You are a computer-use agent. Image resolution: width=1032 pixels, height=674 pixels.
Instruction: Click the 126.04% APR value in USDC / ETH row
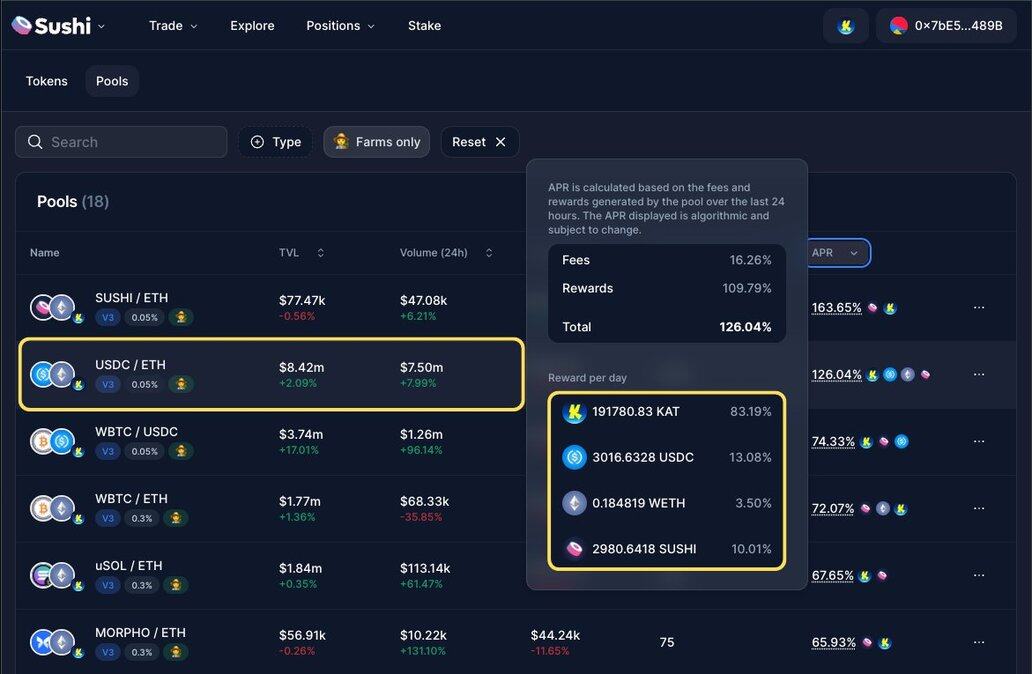837,375
